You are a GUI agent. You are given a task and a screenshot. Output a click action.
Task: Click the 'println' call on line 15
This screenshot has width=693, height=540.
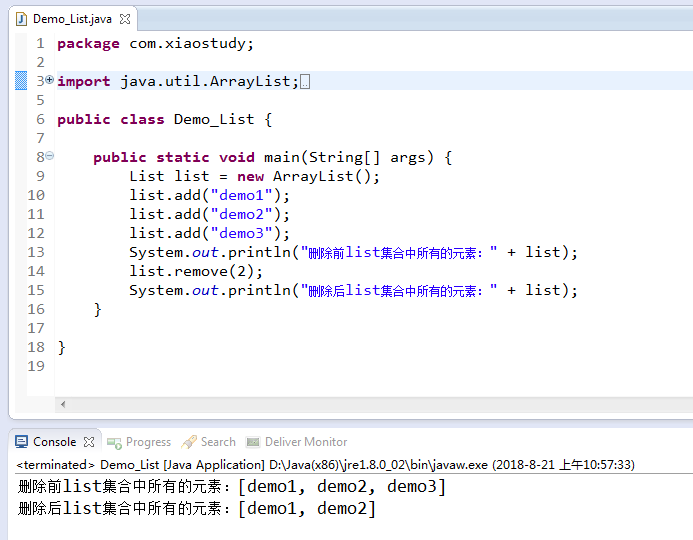(x=259, y=290)
